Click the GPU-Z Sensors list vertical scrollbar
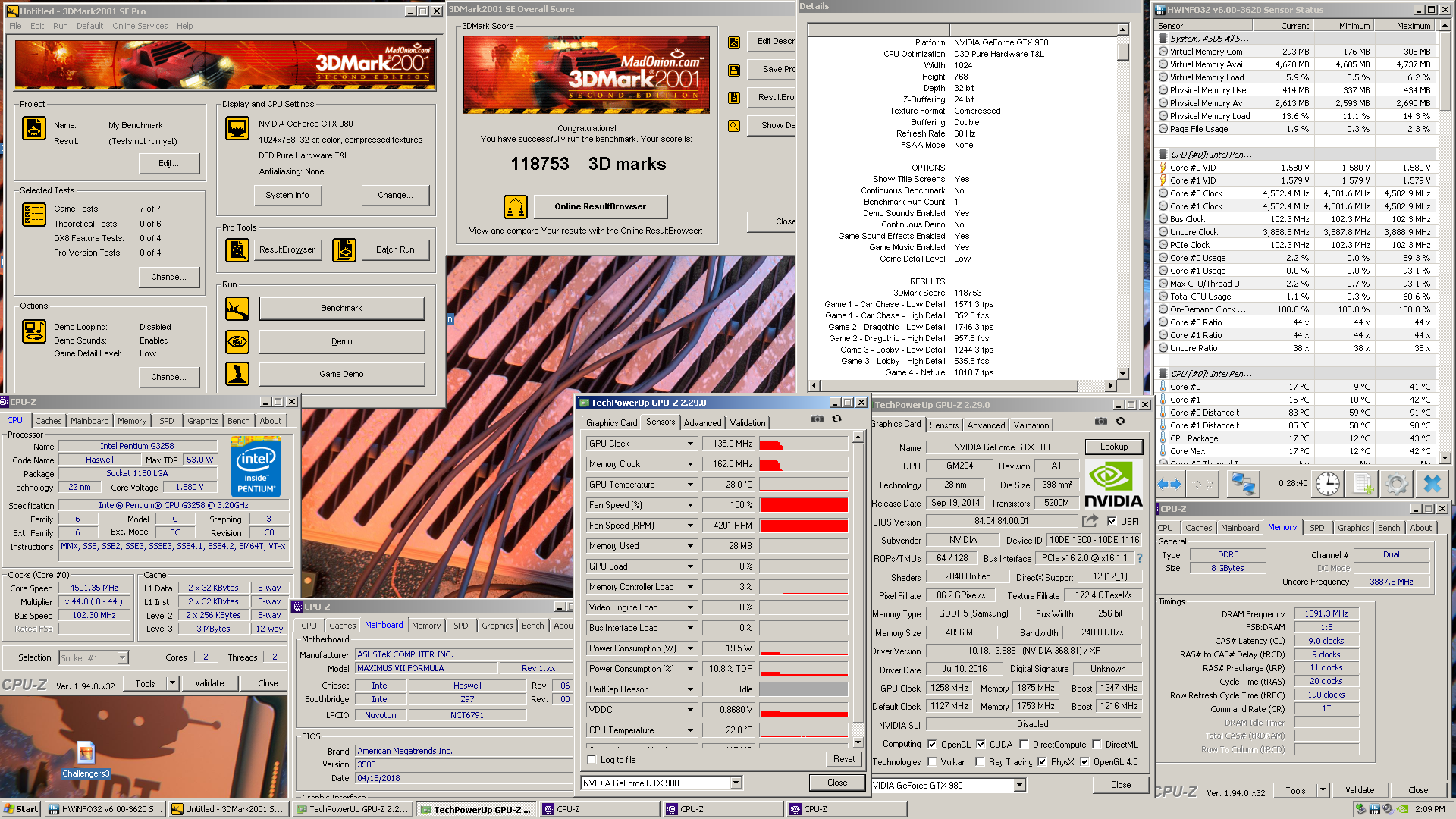 click(x=858, y=589)
